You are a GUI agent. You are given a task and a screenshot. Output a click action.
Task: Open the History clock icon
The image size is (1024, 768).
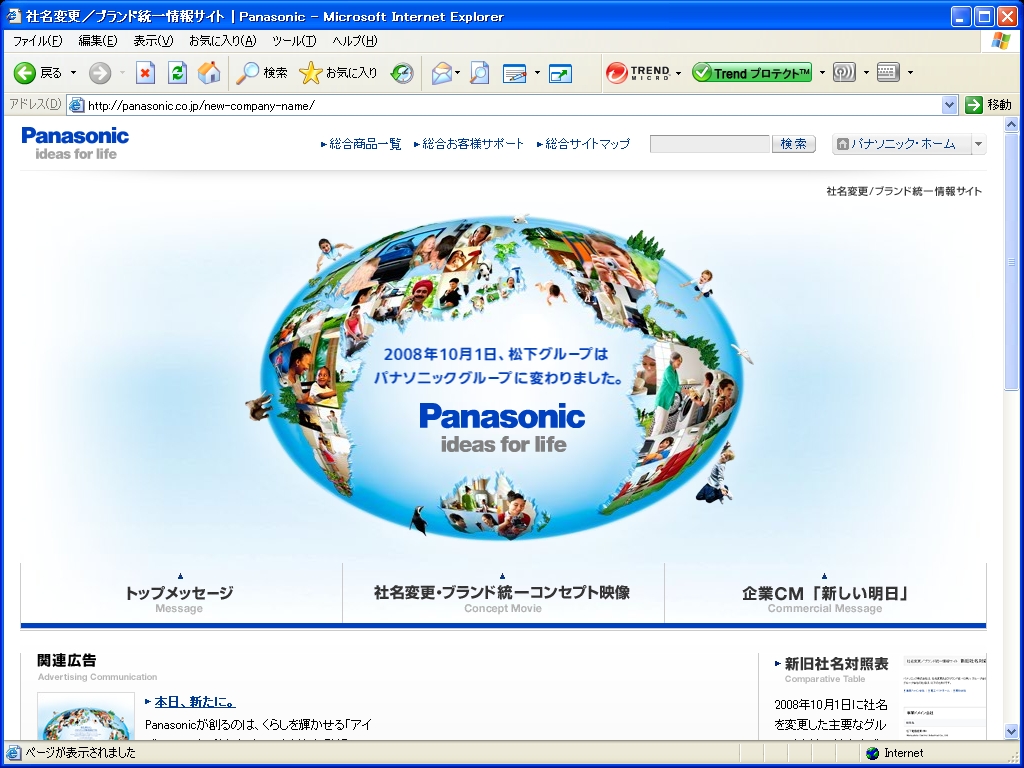pos(402,72)
